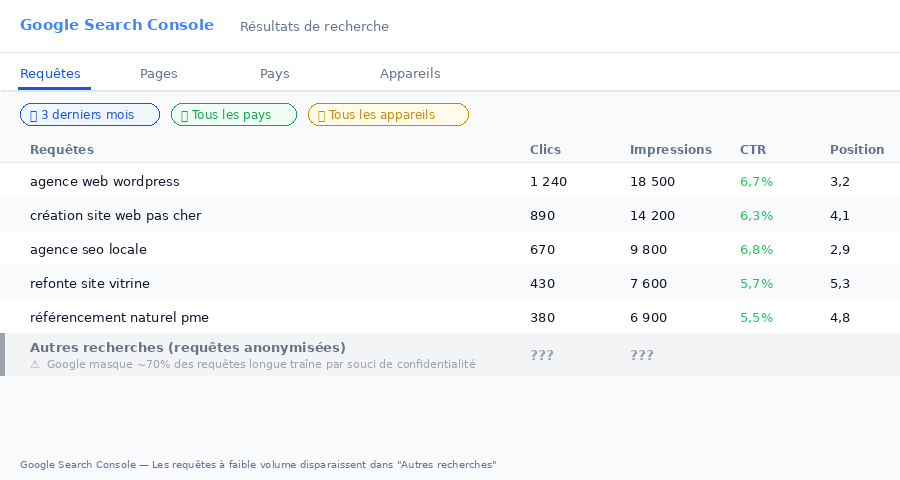Click the 'Autres recherches (requêtes anonymisées)' row
Screen dimensions: 900x480
point(188,348)
